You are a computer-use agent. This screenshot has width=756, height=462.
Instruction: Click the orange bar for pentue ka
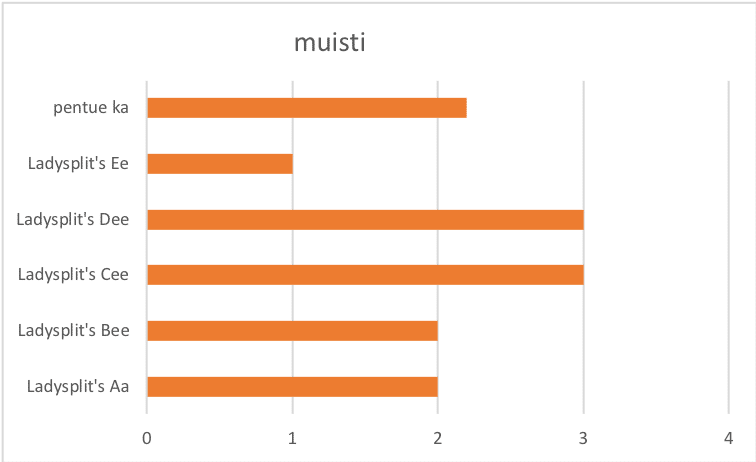click(306, 108)
